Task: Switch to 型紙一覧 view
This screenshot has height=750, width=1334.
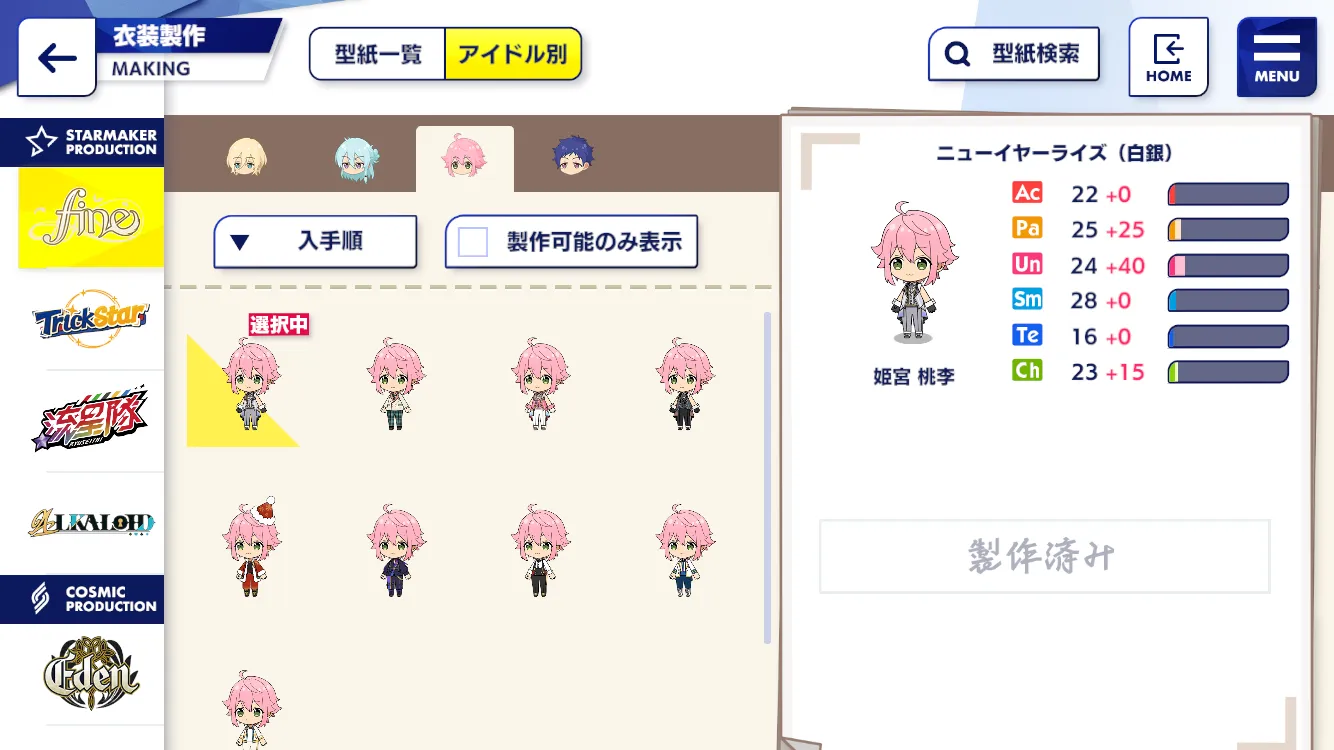Action: pos(378,54)
